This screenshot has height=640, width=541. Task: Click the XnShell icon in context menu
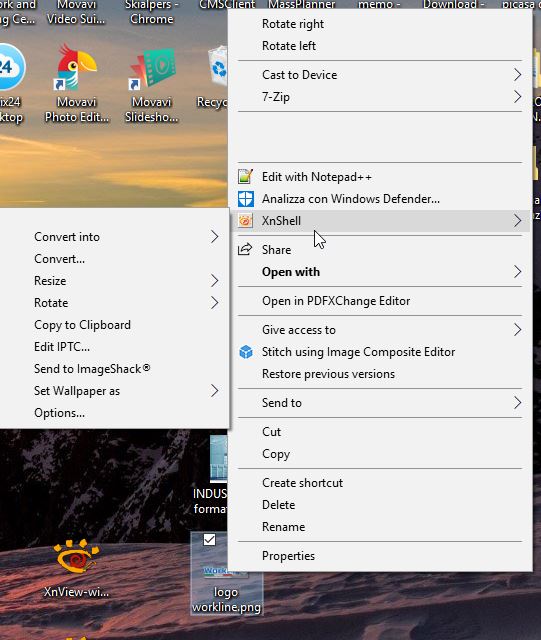(245, 221)
